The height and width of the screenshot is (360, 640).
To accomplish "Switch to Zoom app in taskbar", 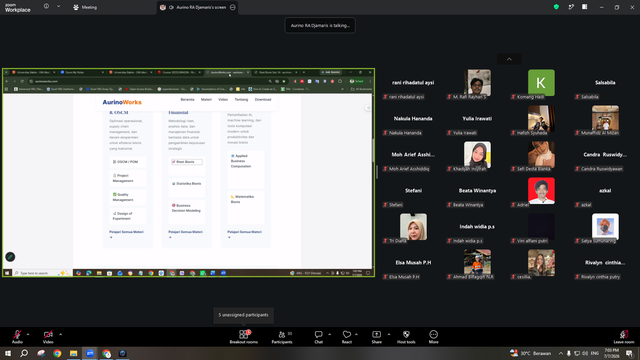I will (90, 353).
